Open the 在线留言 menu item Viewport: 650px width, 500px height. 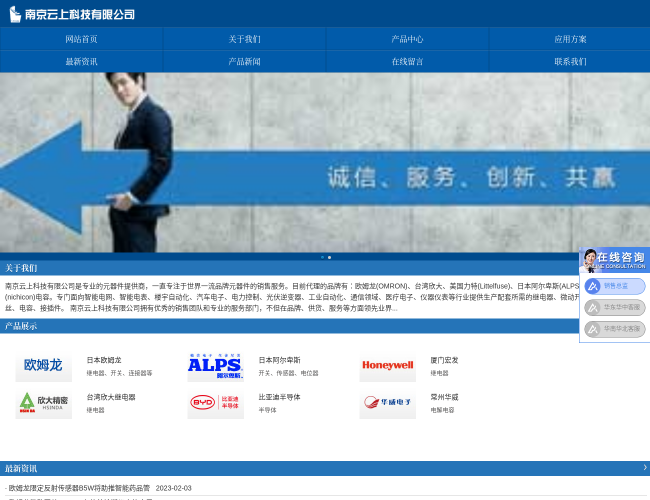407,62
